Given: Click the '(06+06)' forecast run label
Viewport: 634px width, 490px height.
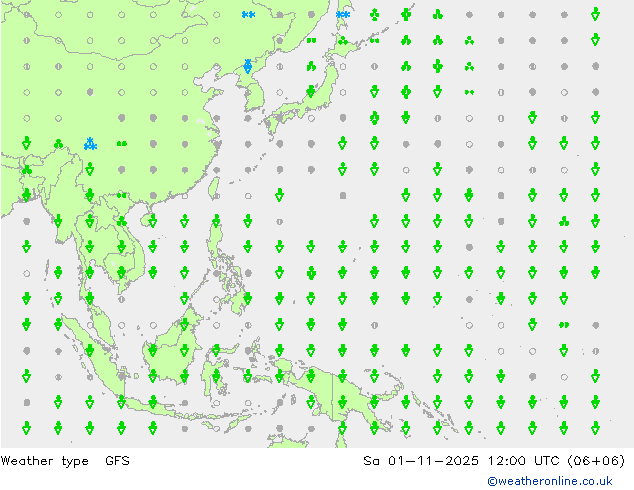Looking at the screenshot, I should coord(596,461).
